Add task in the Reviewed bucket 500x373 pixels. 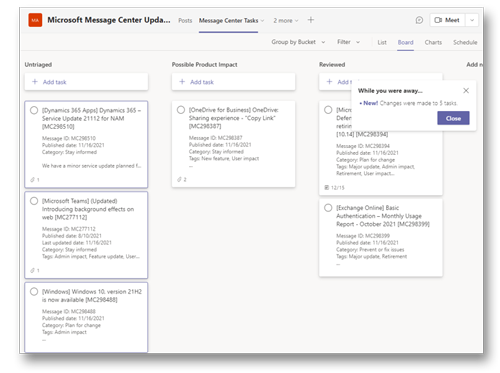(x=335, y=82)
